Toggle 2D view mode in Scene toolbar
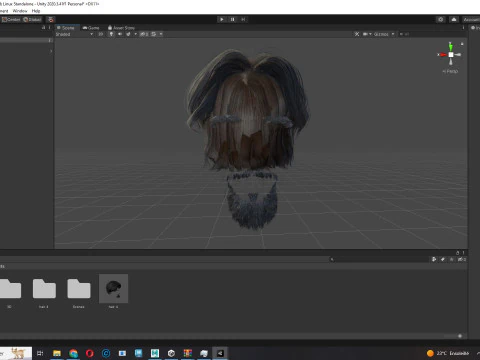 point(101,34)
